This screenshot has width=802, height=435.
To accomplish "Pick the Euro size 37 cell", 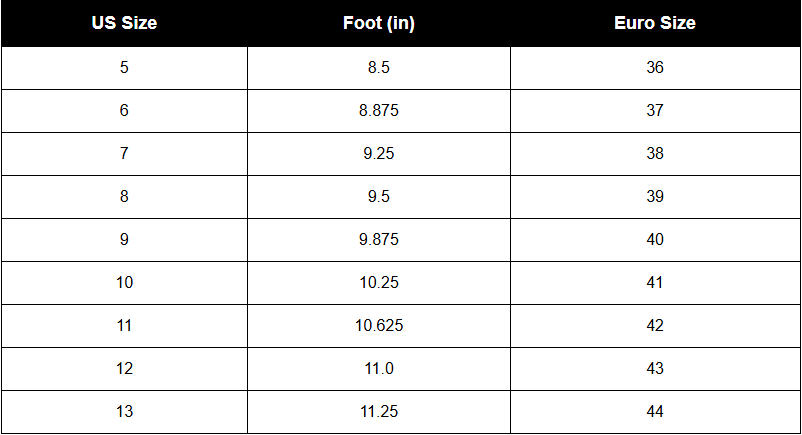I will click(655, 111).
